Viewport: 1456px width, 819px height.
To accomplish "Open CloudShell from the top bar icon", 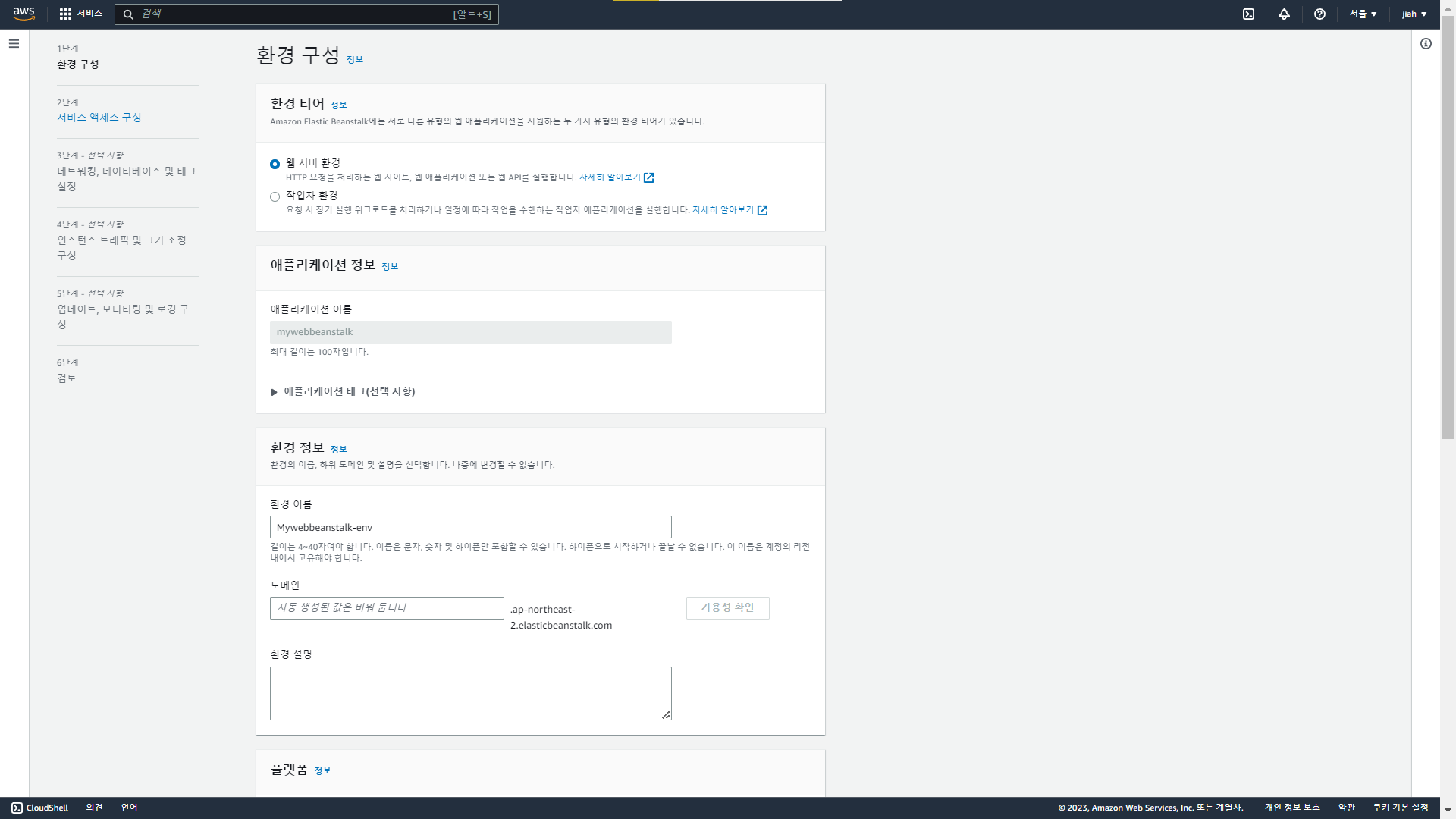I will point(1248,14).
